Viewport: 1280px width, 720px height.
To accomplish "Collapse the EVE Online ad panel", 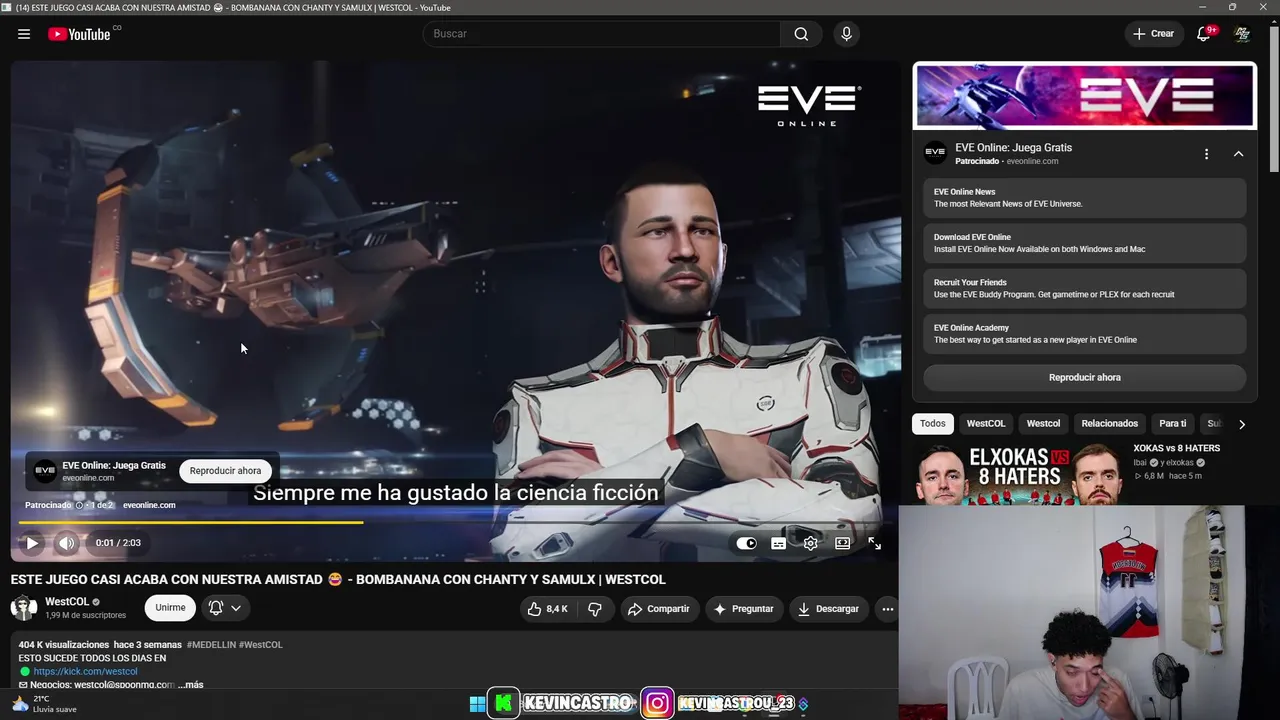I will (x=1238, y=154).
